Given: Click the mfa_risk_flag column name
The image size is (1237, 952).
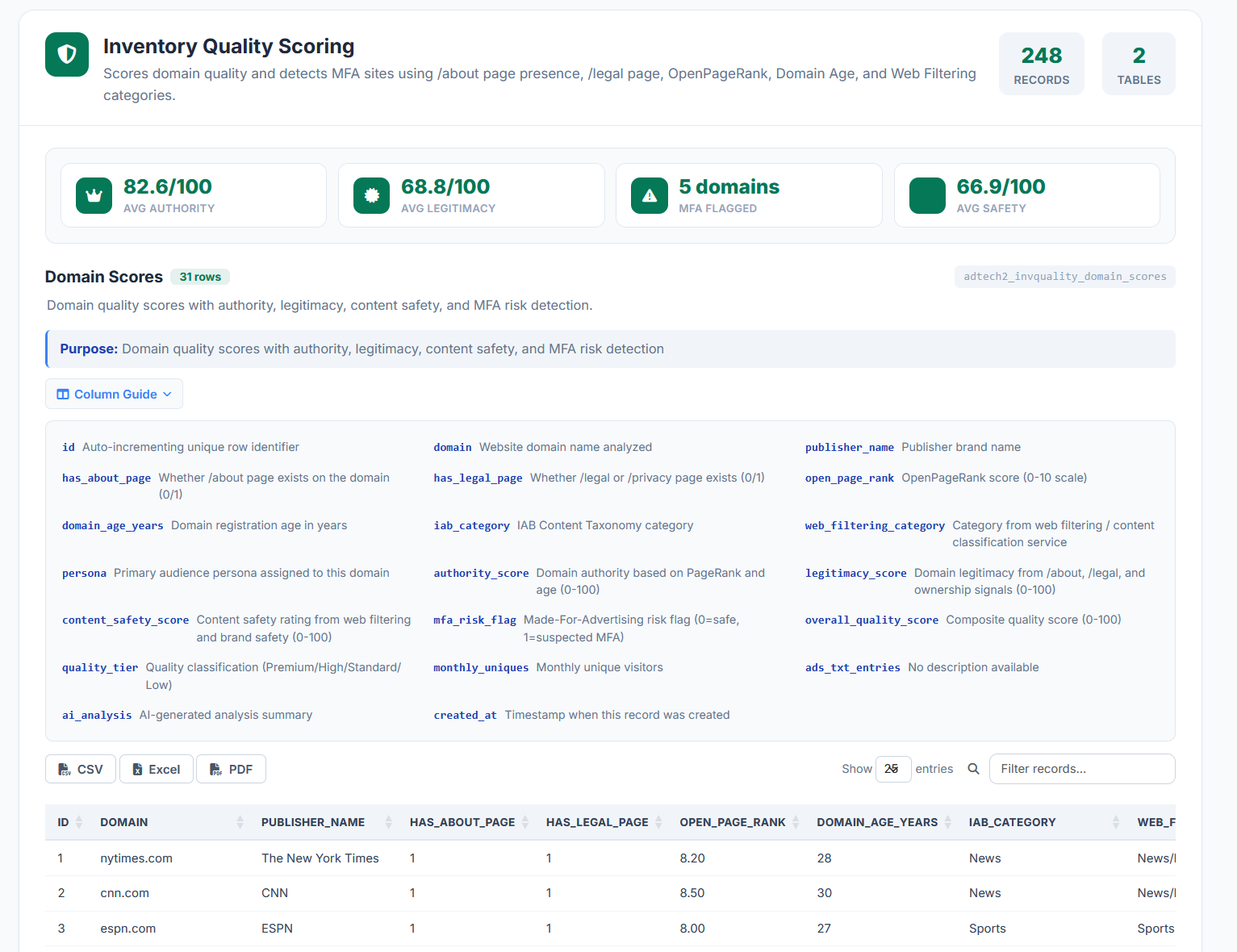Looking at the screenshot, I should [474, 620].
